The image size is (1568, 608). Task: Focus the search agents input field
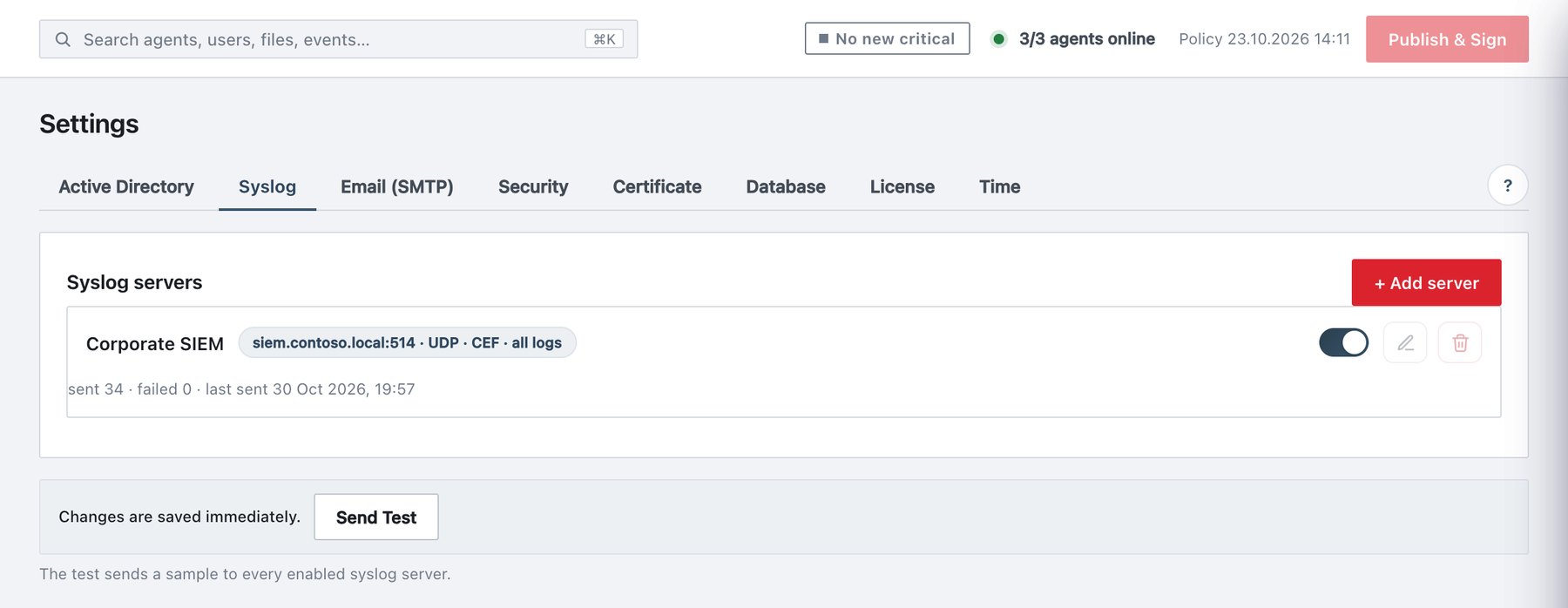click(338, 39)
